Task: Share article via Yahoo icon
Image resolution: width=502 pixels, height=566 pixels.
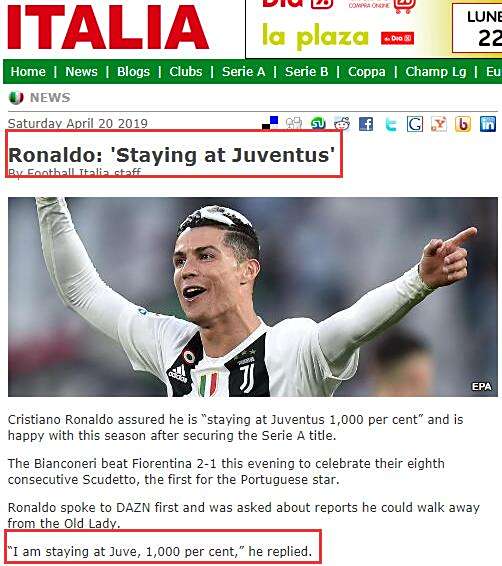Action: point(439,124)
